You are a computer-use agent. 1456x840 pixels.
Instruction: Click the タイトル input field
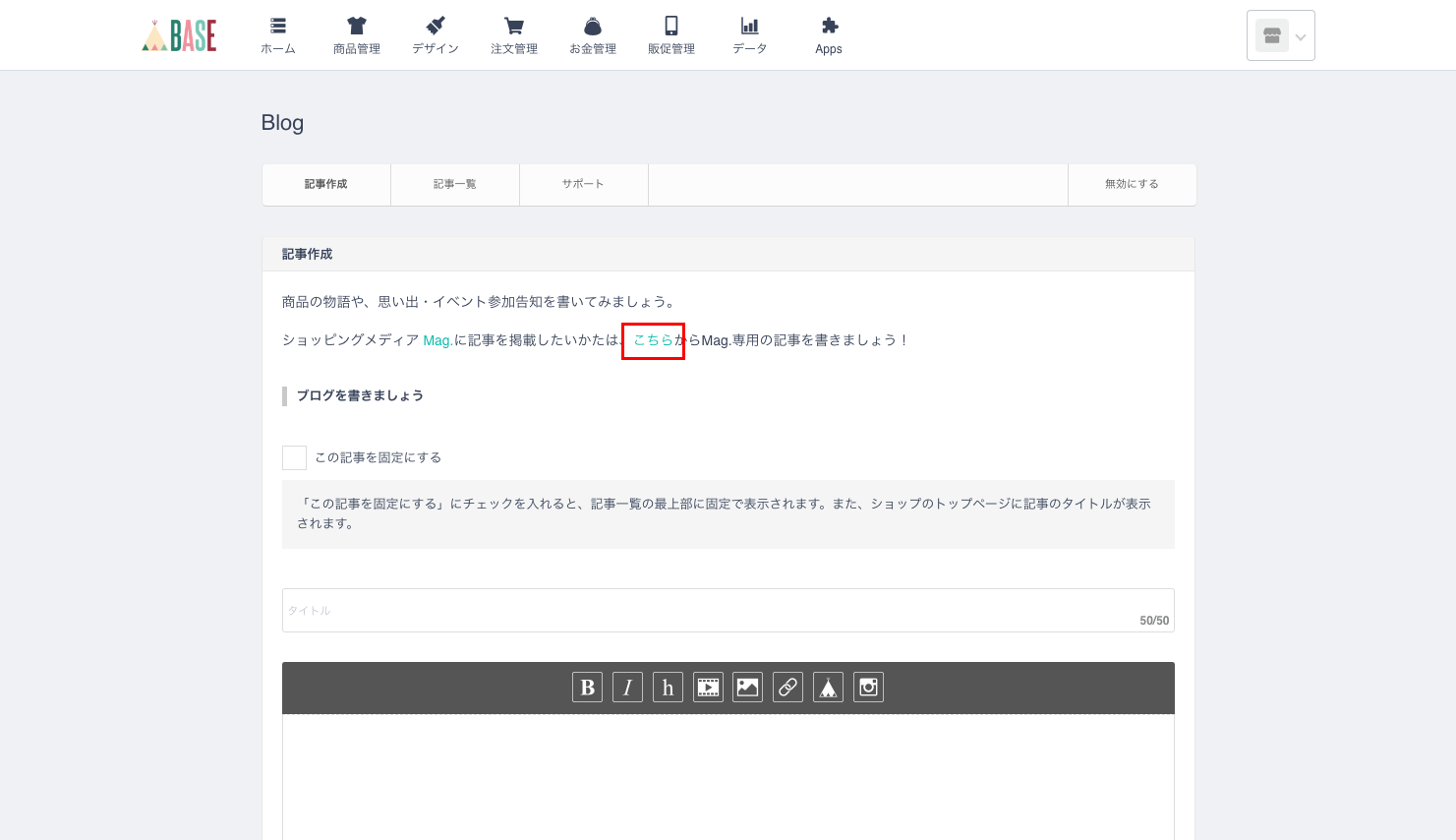tap(728, 611)
